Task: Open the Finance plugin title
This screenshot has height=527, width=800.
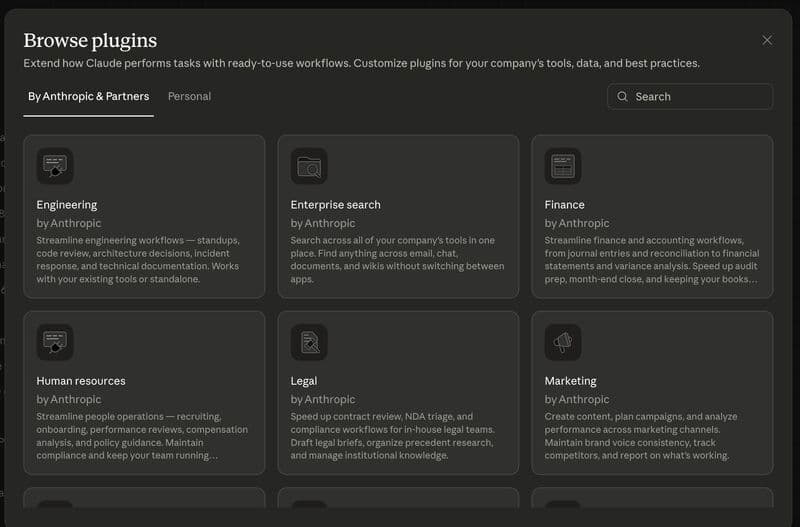Action: pos(565,205)
